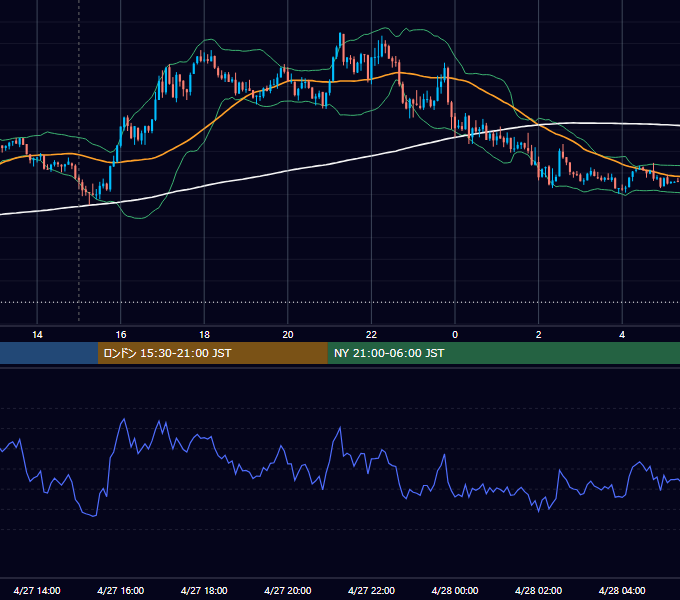
Task: Click the 2 hour label on the price chart axis
Action: pos(539,335)
